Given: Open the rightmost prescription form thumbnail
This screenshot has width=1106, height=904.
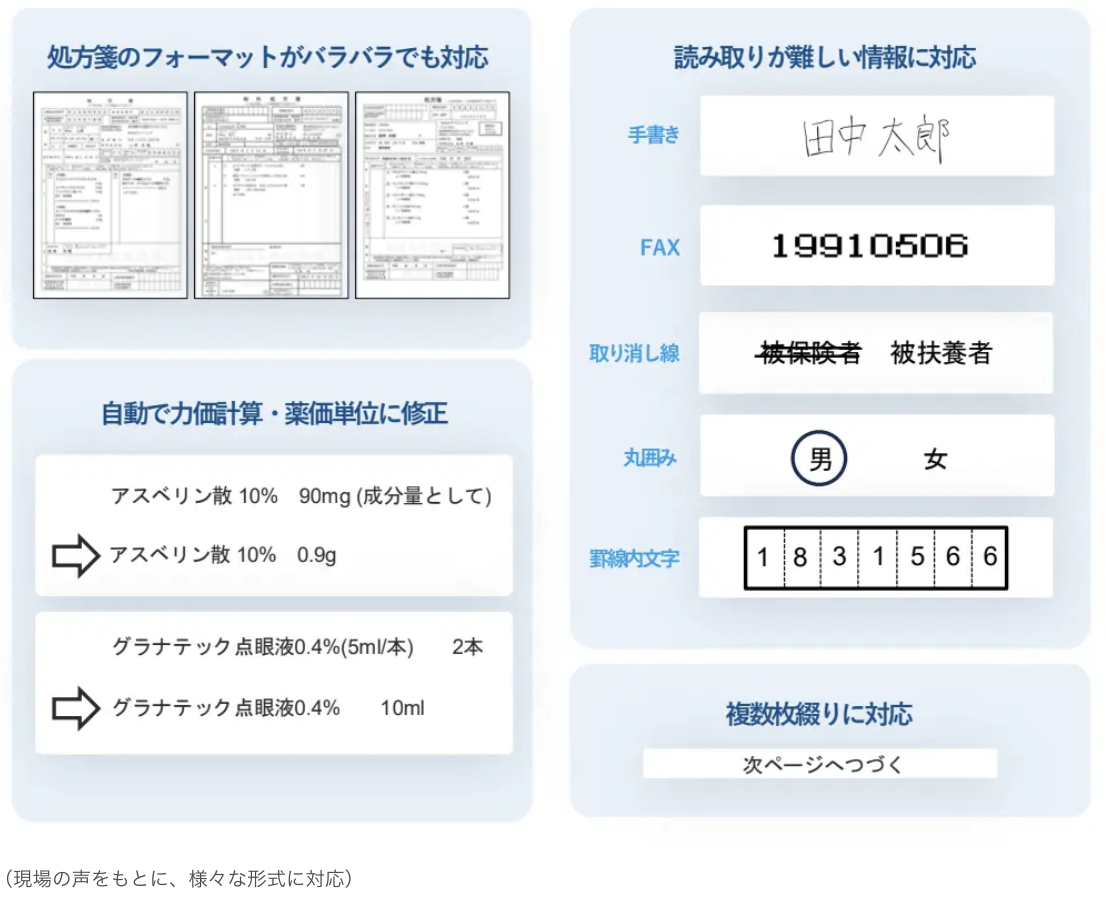Looking at the screenshot, I should tap(432, 195).
